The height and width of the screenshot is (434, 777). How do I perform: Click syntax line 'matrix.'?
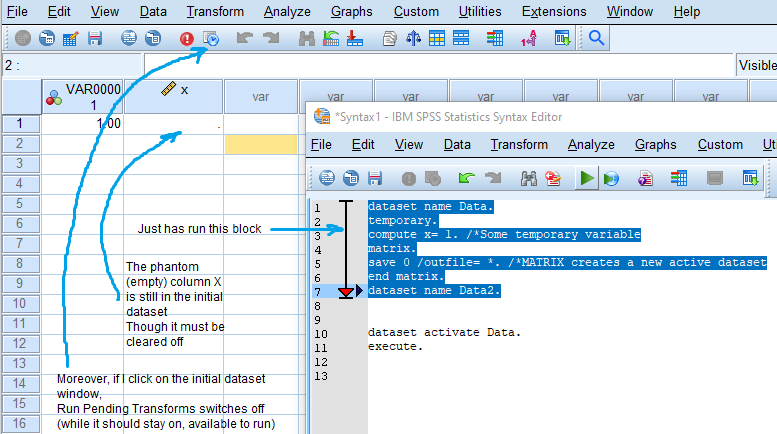(x=392, y=248)
